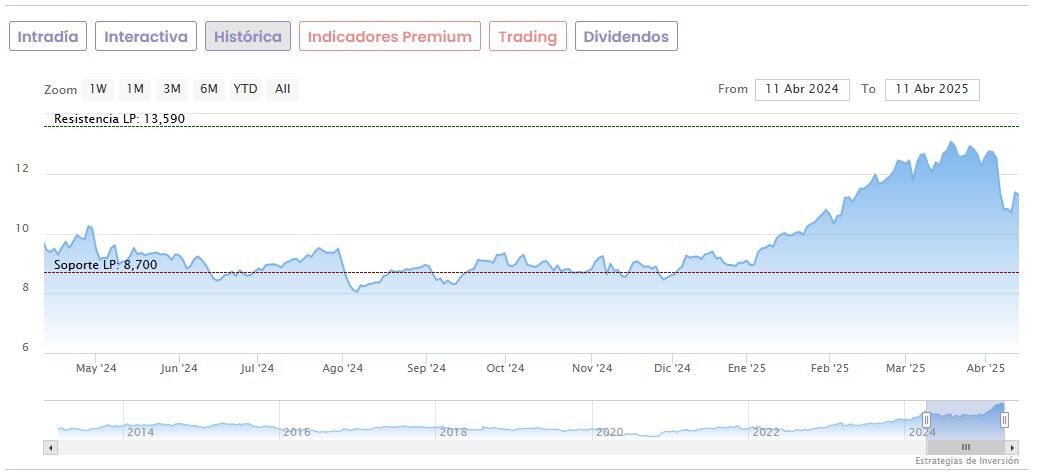Click the scrollbar right arrow
1038x476 pixels.
click(x=1012, y=447)
